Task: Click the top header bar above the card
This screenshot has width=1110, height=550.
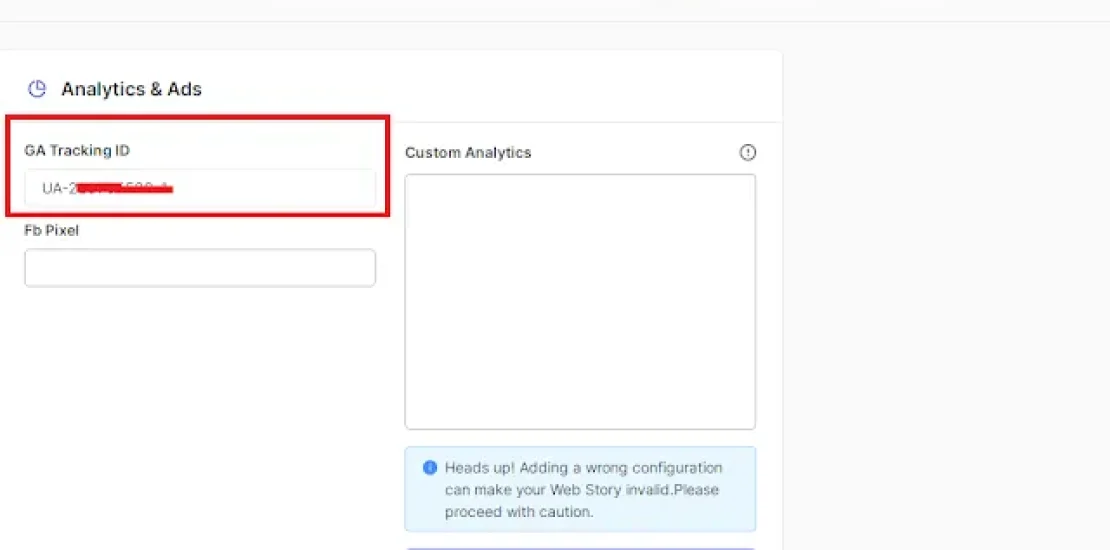Action: 555,10
